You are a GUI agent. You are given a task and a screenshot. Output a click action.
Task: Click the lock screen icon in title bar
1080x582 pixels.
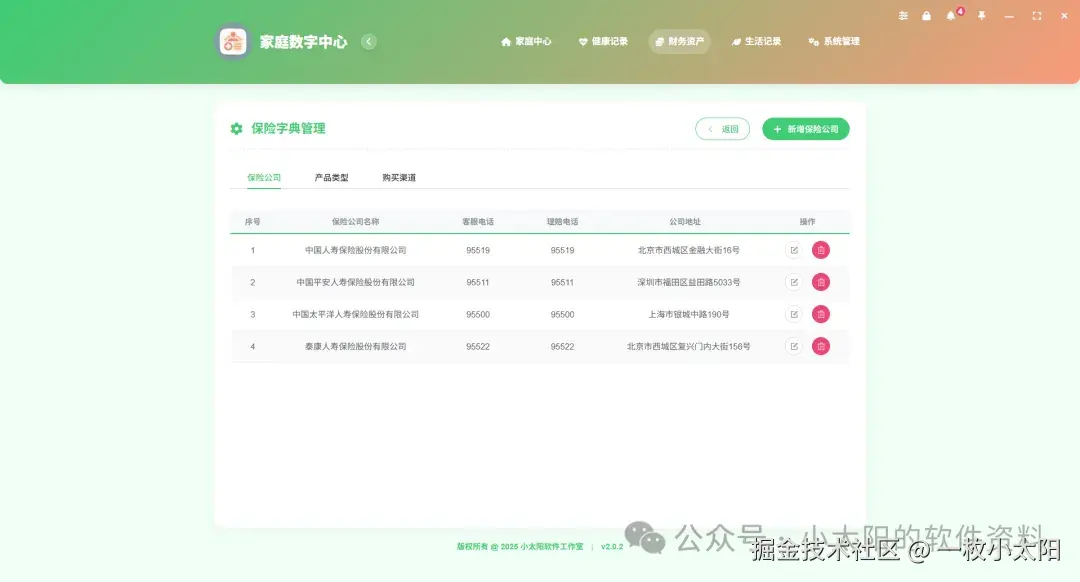tap(925, 16)
